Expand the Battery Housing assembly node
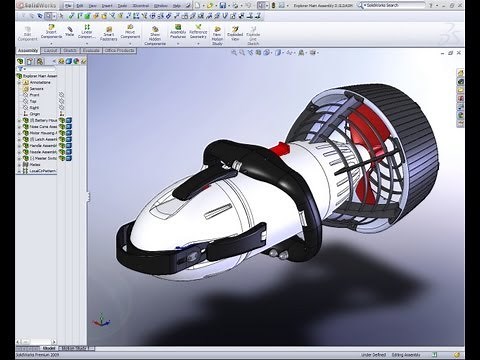Viewport: 480px width, 360px height. point(19,120)
